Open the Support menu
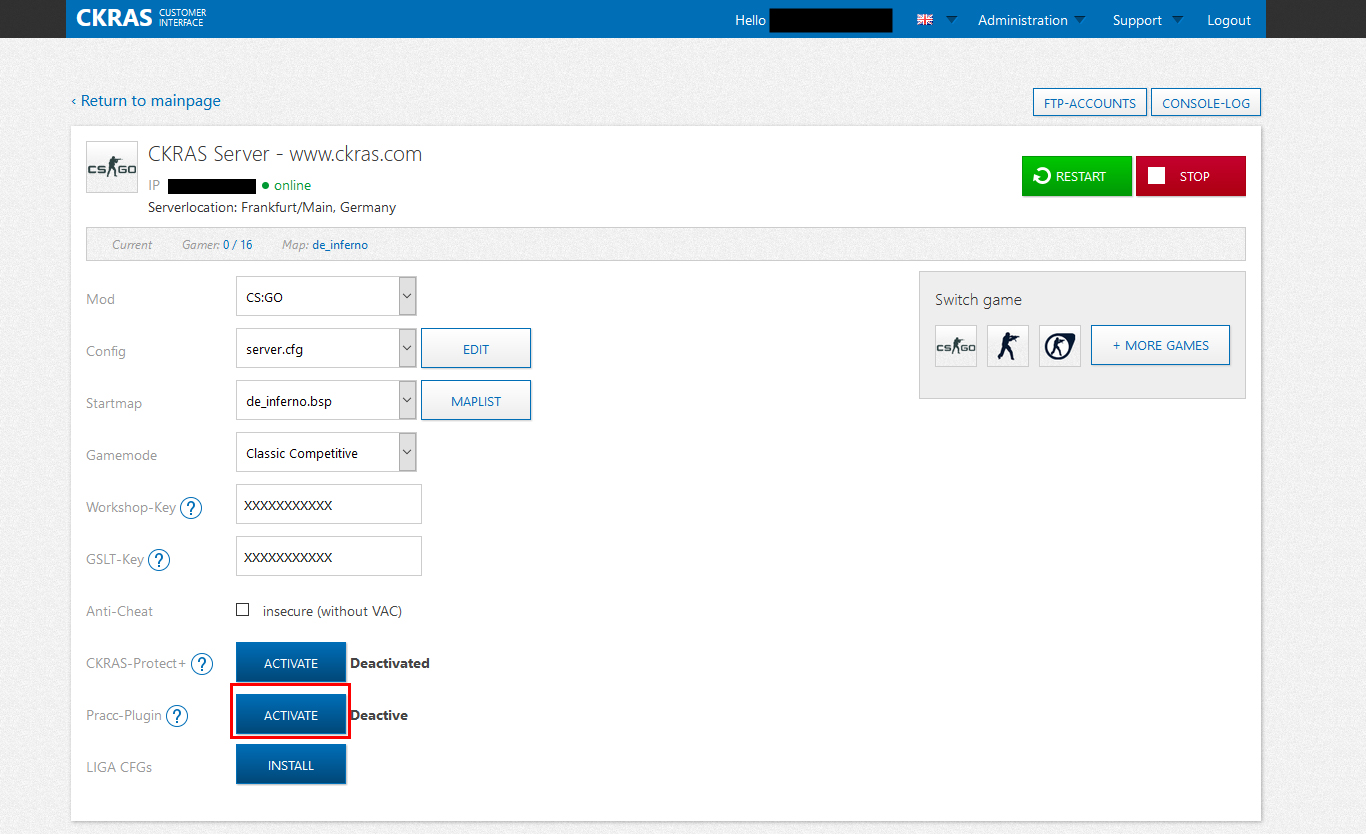Image resolution: width=1366 pixels, height=834 pixels. pos(1148,20)
